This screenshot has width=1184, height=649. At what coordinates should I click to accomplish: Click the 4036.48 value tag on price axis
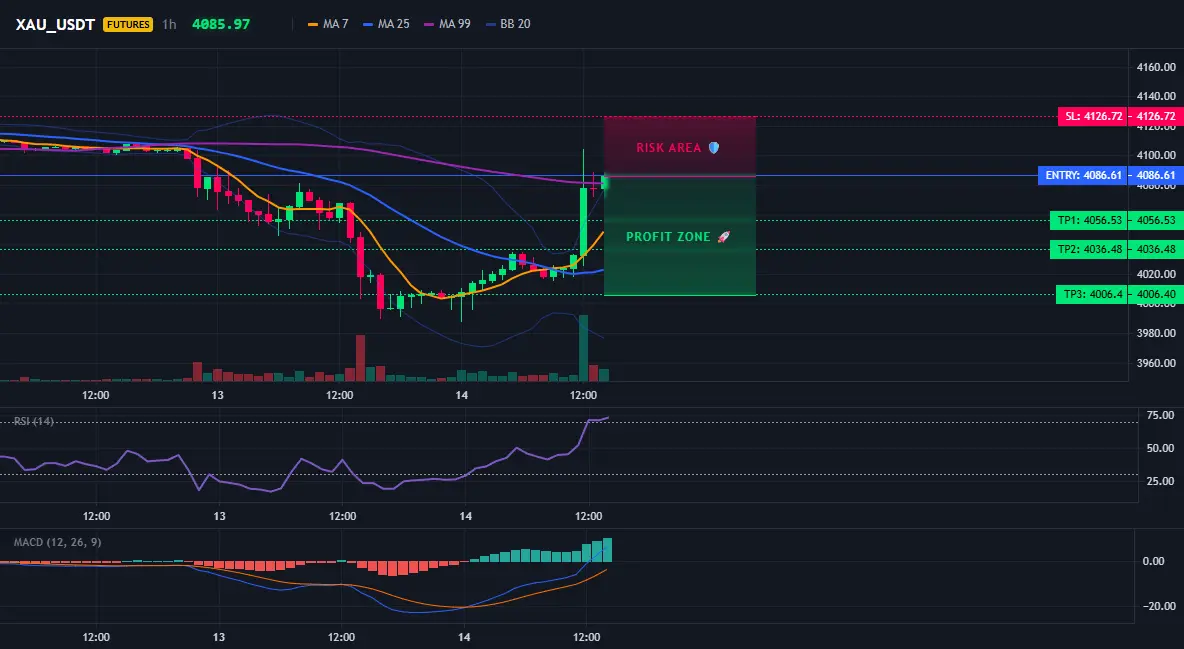coord(1155,249)
